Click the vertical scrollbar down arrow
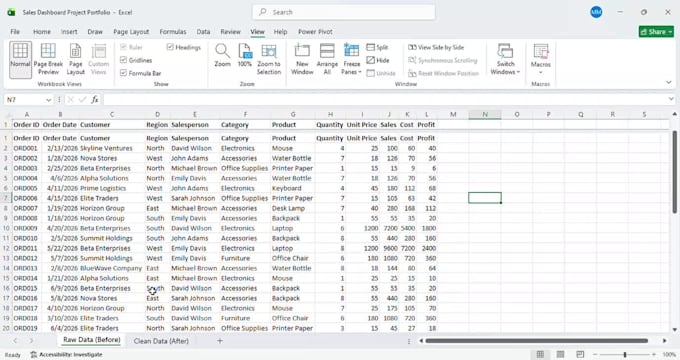 click(674, 330)
